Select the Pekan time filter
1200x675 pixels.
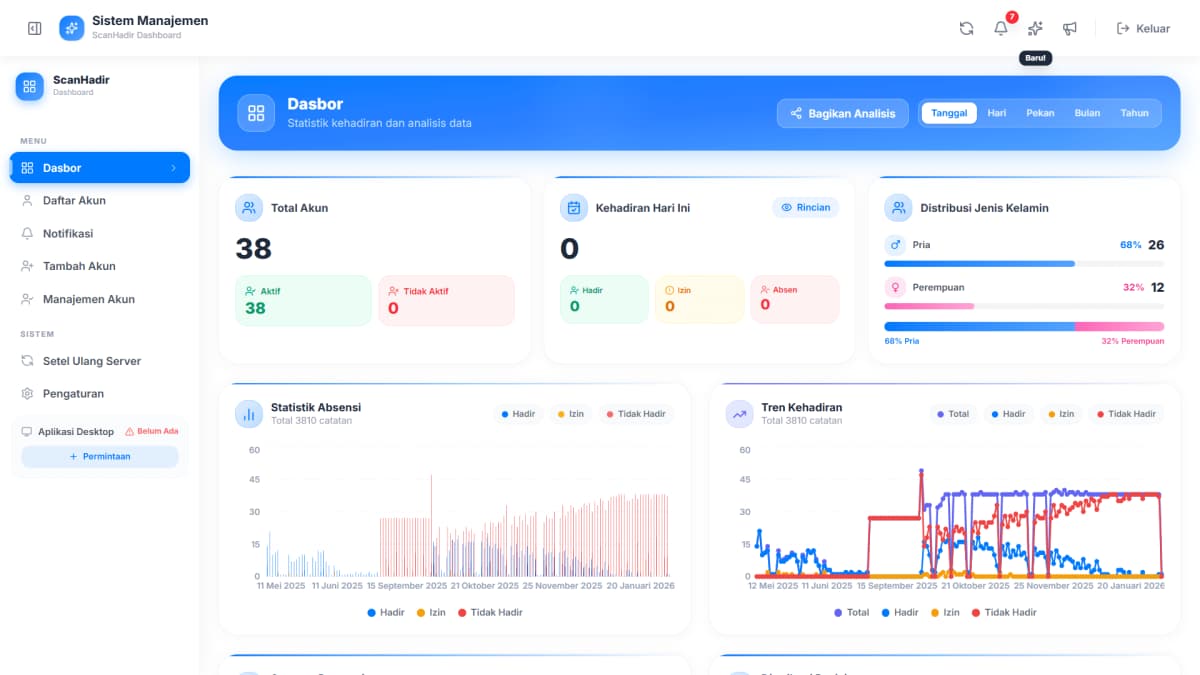pos(1040,112)
